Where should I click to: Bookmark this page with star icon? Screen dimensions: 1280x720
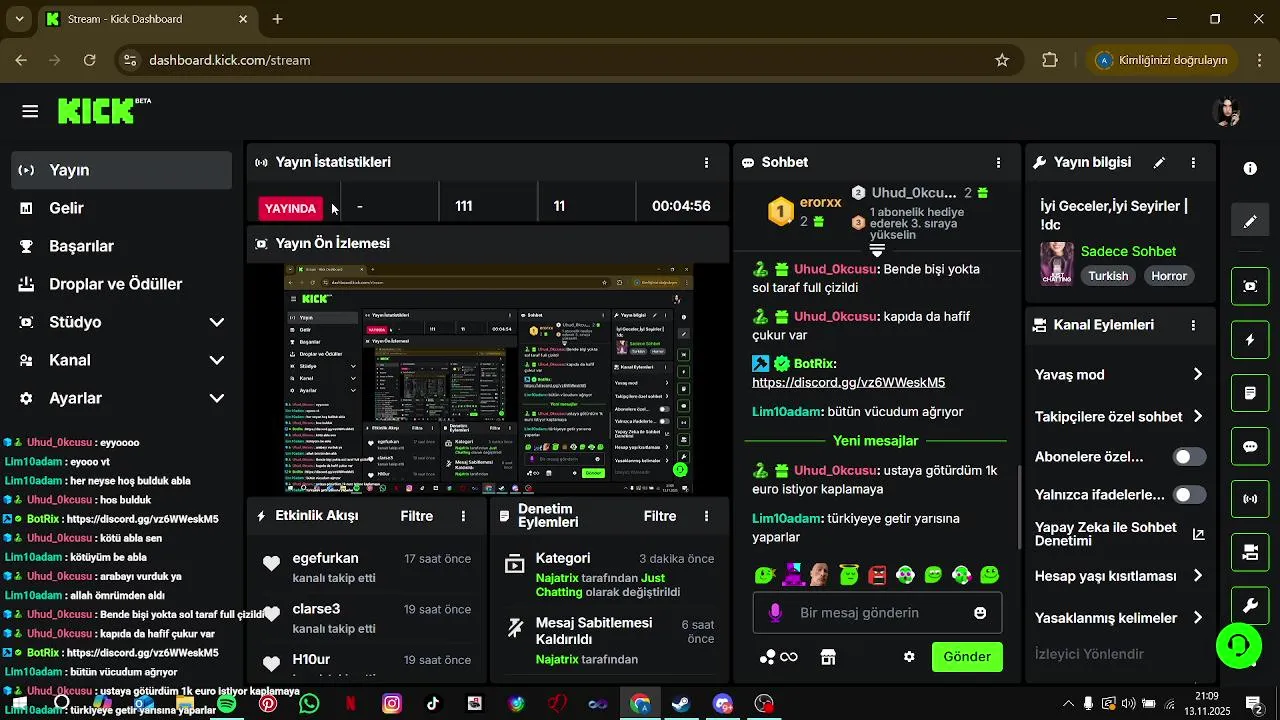[x=1002, y=60]
